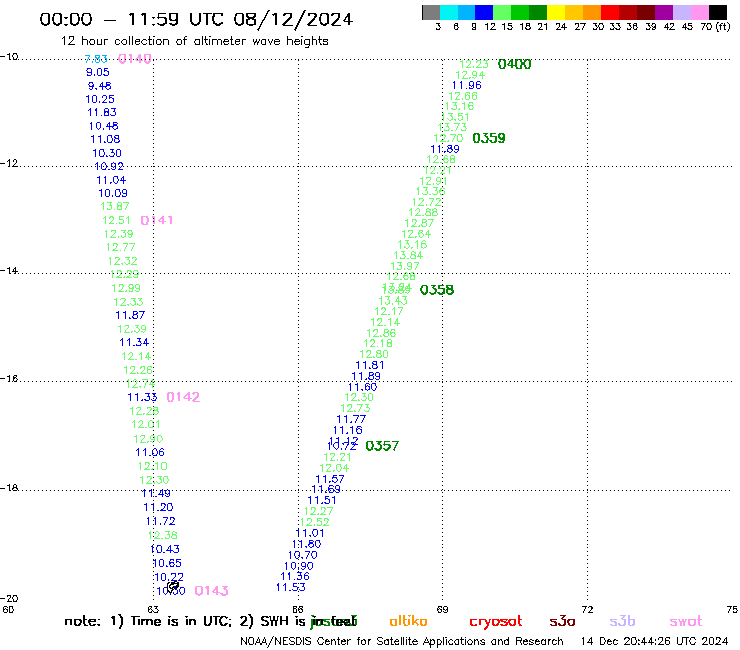Click the subtitle '12 hour collection of altimeter wave heights'
740x650 pixels.
pyautogui.click(x=194, y=41)
